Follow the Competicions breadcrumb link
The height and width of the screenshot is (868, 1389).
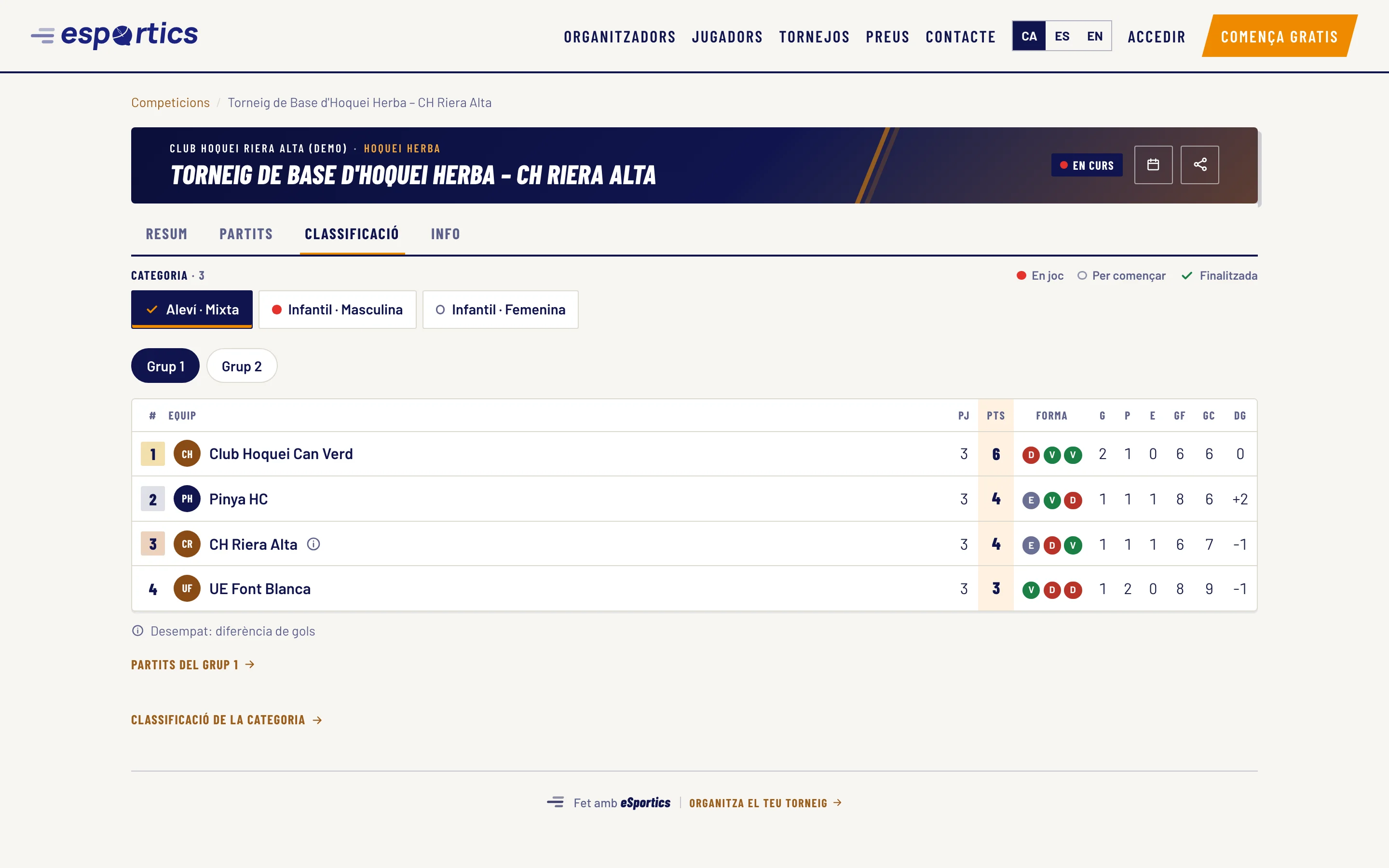(x=170, y=102)
